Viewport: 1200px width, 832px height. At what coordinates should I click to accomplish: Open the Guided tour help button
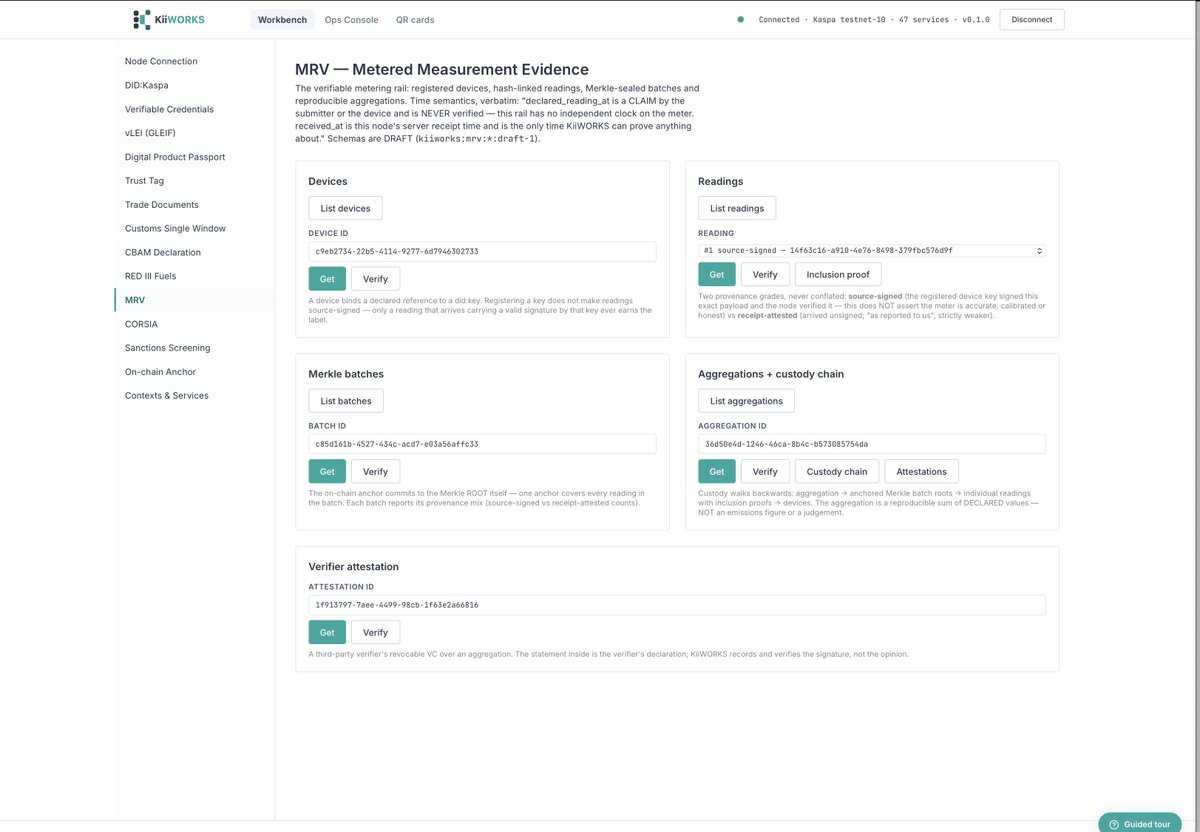[1139, 824]
